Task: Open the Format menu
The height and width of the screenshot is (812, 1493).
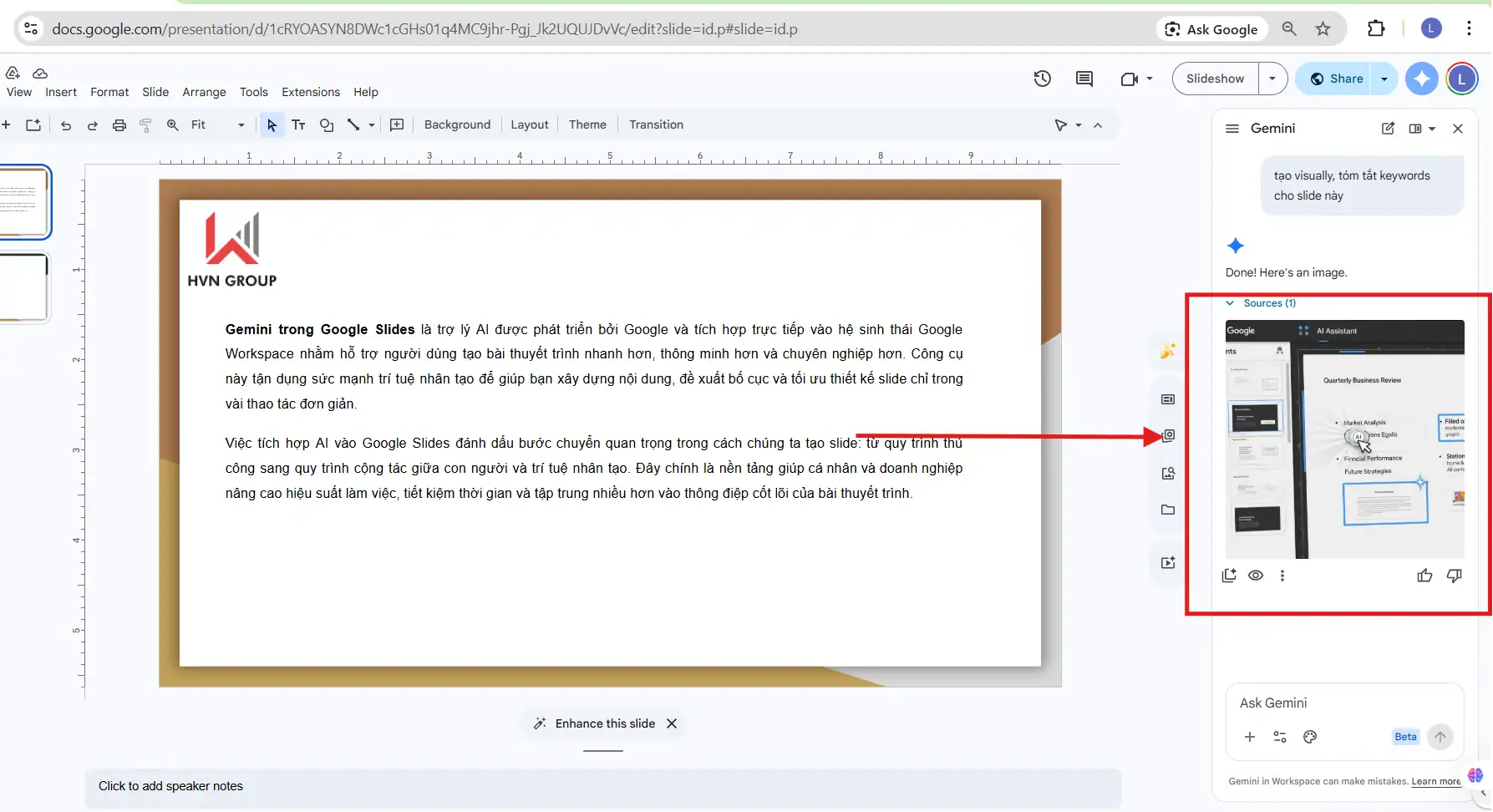Action: (109, 92)
